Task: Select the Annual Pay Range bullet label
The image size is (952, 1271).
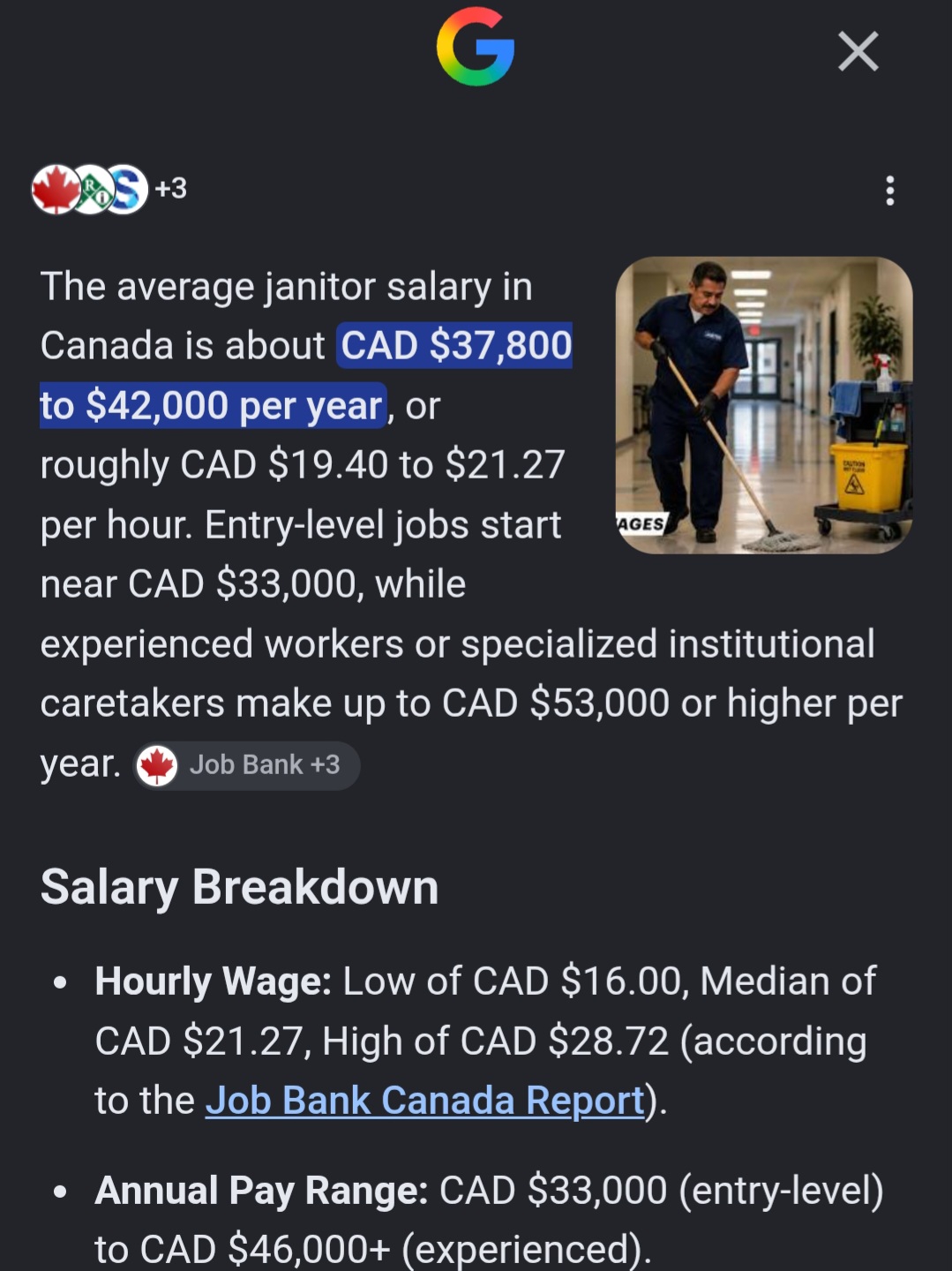Action: pos(261,1191)
